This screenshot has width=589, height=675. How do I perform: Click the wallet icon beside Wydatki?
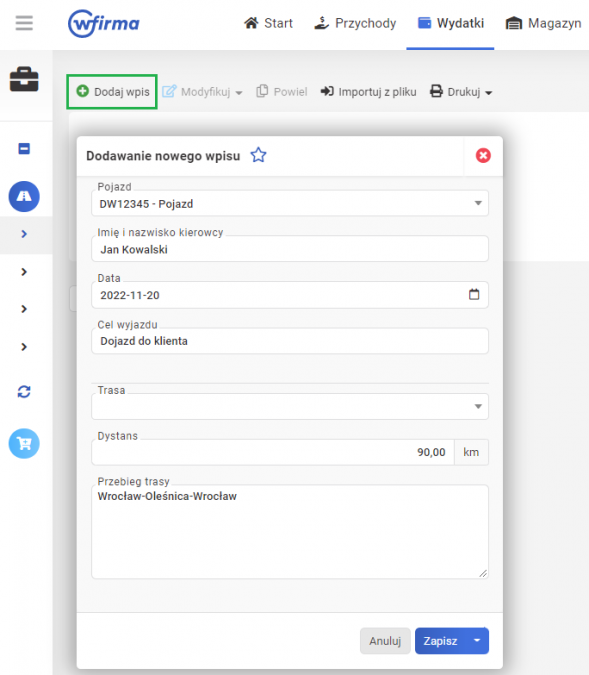[425, 23]
